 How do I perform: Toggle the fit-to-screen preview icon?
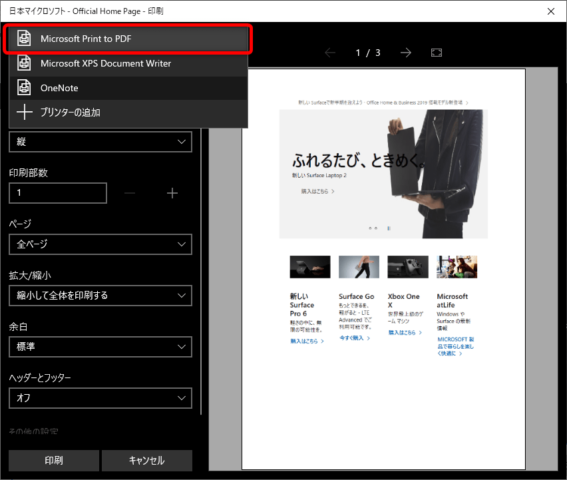point(436,53)
